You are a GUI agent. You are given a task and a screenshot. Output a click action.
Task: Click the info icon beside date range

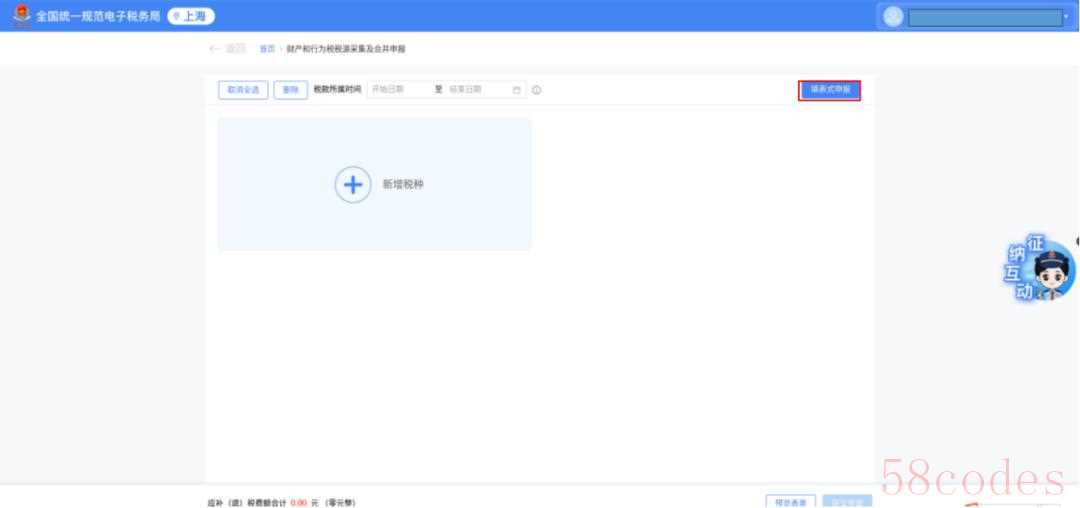click(537, 90)
